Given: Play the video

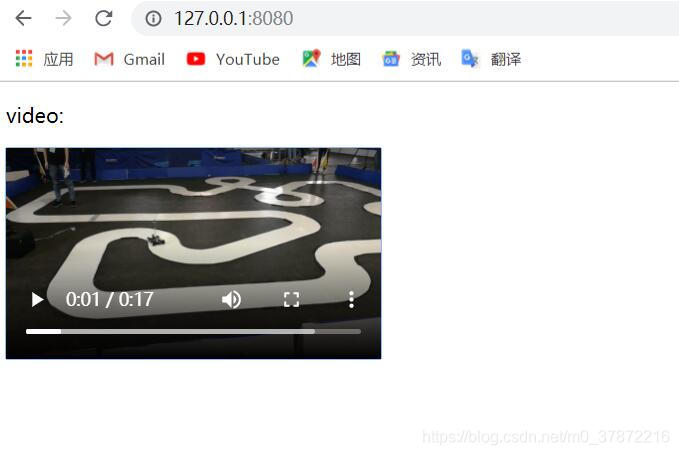Looking at the screenshot, I should [37, 299].
